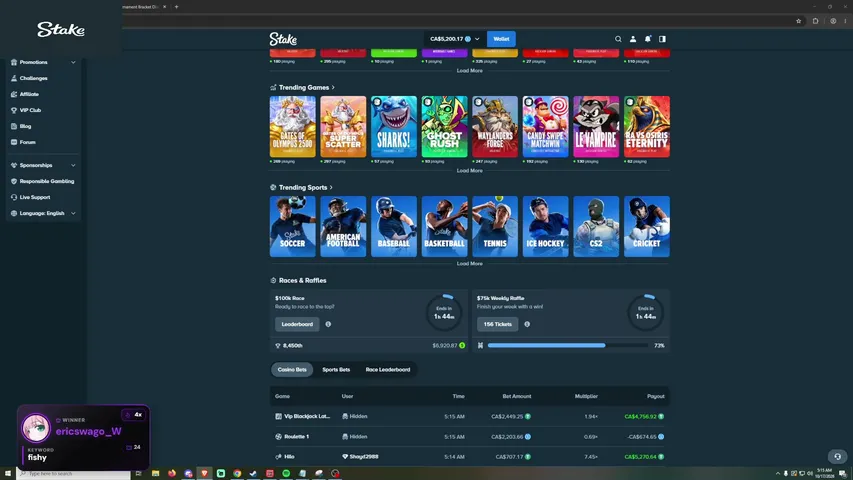Open Spotify from the taskbar

(286, 473)
